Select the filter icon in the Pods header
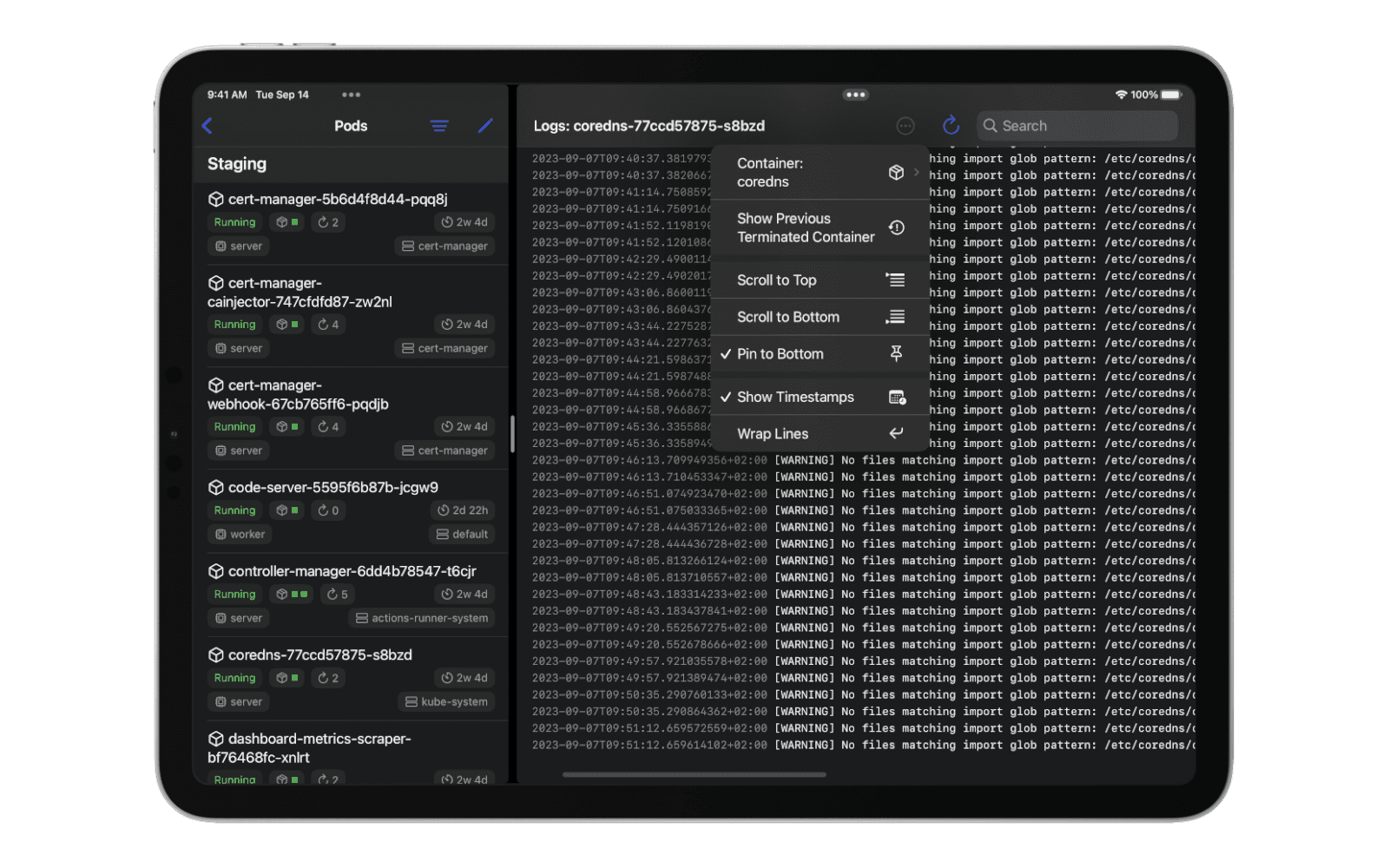 (438, 125)
